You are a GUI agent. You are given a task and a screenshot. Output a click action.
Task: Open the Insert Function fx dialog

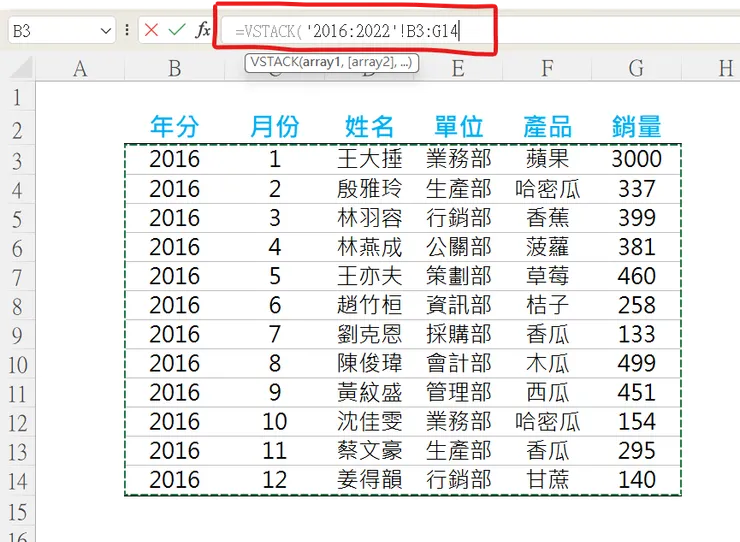pyautogui.click(x=202, y=30)
